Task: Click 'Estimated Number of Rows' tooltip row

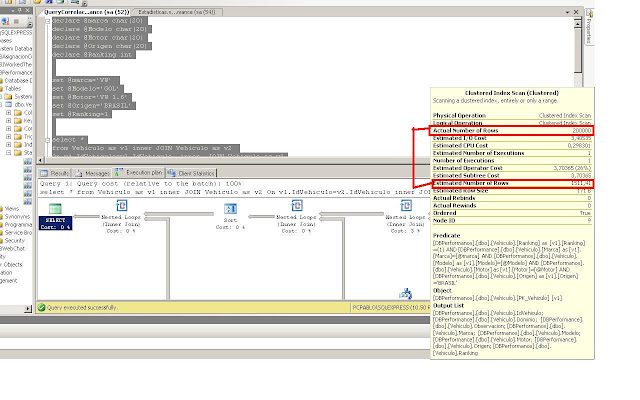Action: pyautogui.click(x=512, y=183)
